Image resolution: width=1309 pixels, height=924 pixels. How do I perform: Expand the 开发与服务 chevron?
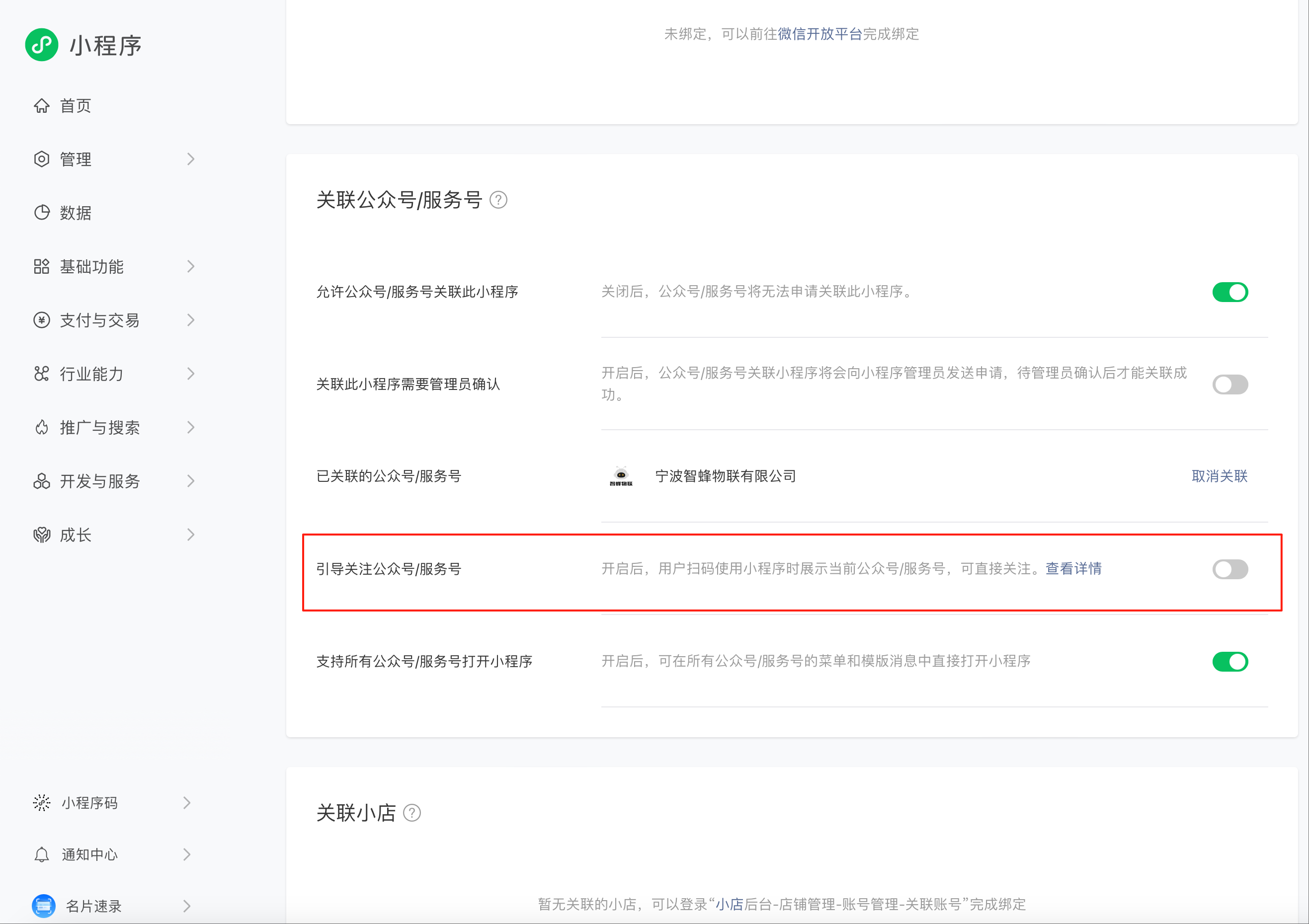191,481
